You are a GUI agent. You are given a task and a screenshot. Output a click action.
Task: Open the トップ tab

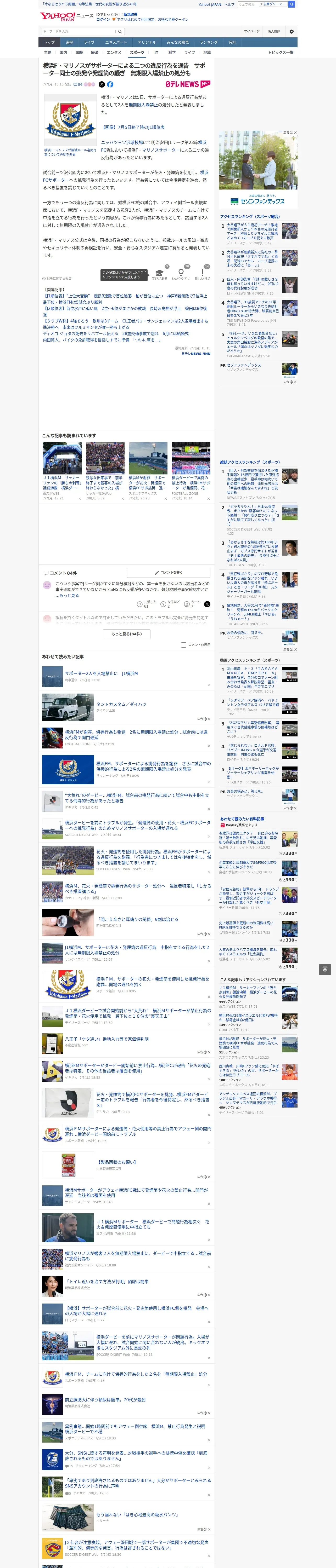49,43
